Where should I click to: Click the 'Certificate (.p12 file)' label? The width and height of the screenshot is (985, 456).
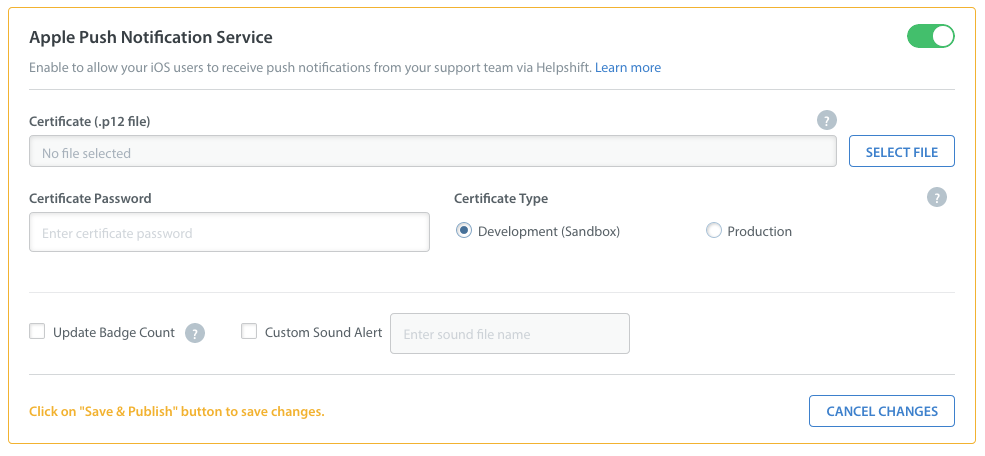point(90,122)
